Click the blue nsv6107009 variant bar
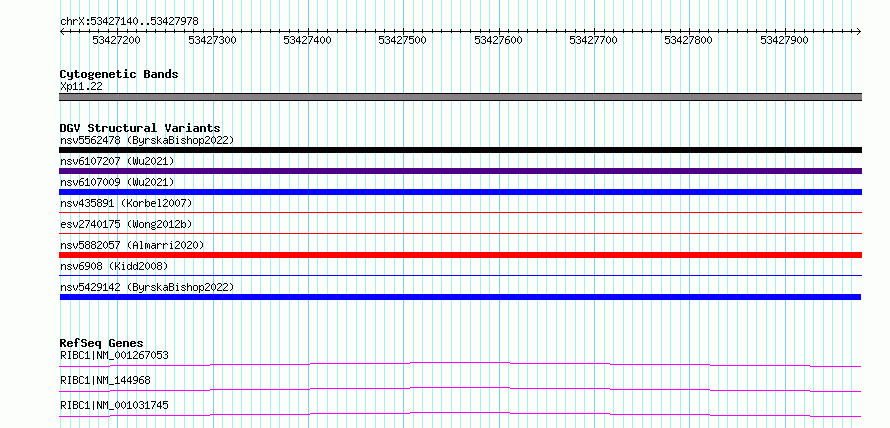The height and width of the screenshot is (428, 890). 460,192
